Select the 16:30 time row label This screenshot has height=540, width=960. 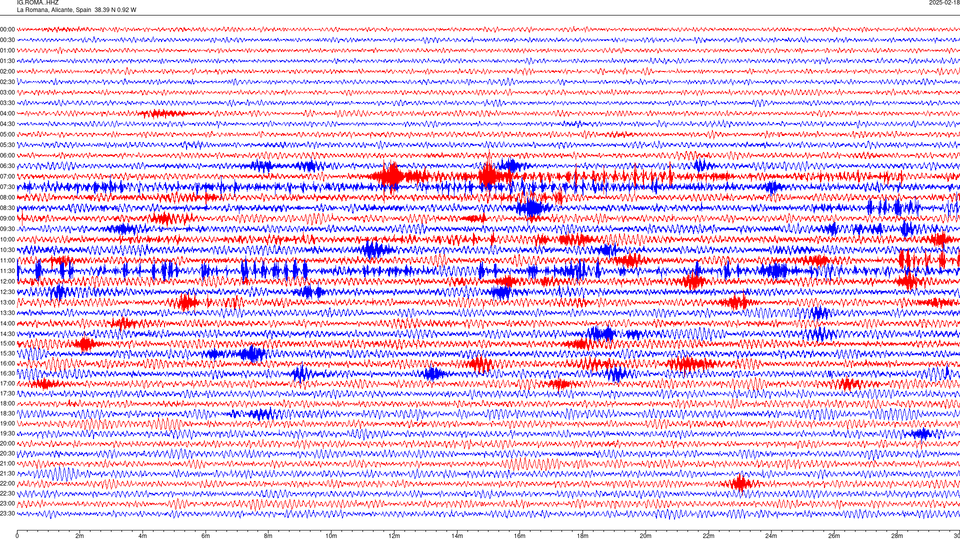(7, 373)
